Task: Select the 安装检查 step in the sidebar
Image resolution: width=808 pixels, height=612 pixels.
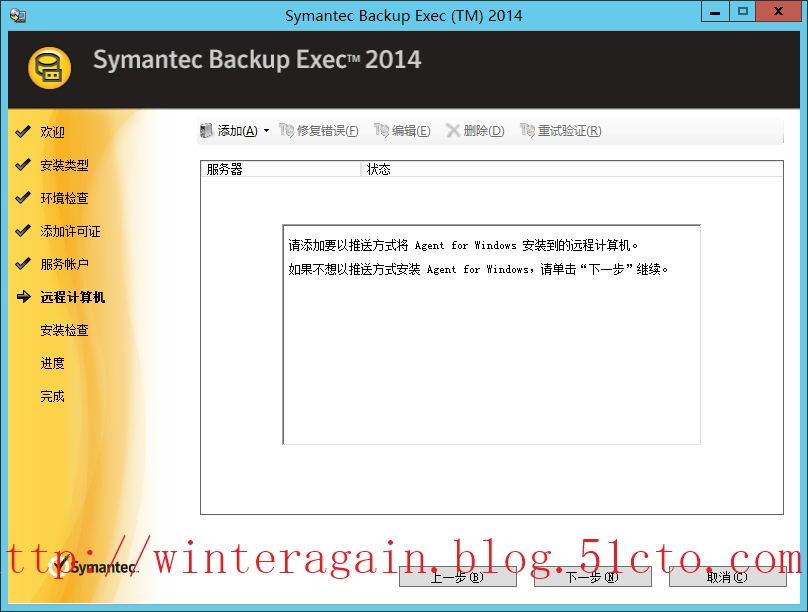Action: point(64,330)
